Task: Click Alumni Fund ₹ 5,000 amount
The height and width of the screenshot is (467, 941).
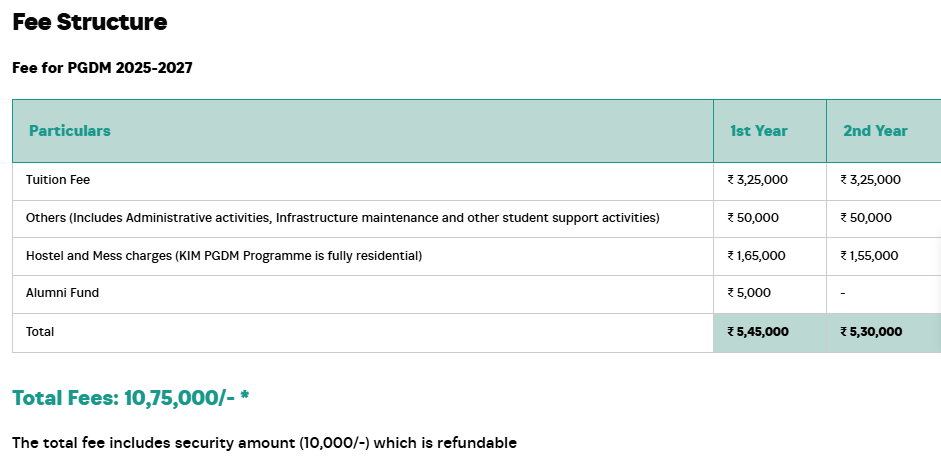Action: [x=749, y=293]
